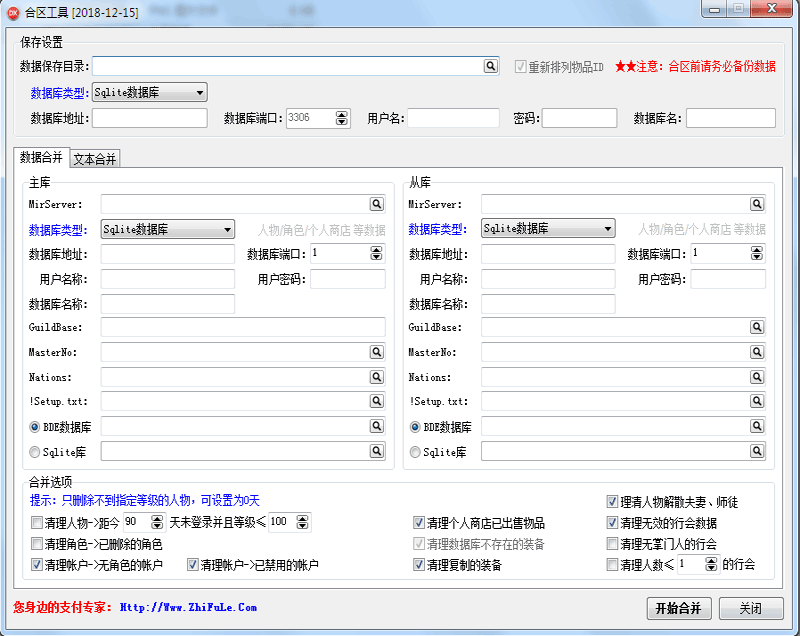
Task: Click the app icon in the title bar
Action: click(13, 12)
